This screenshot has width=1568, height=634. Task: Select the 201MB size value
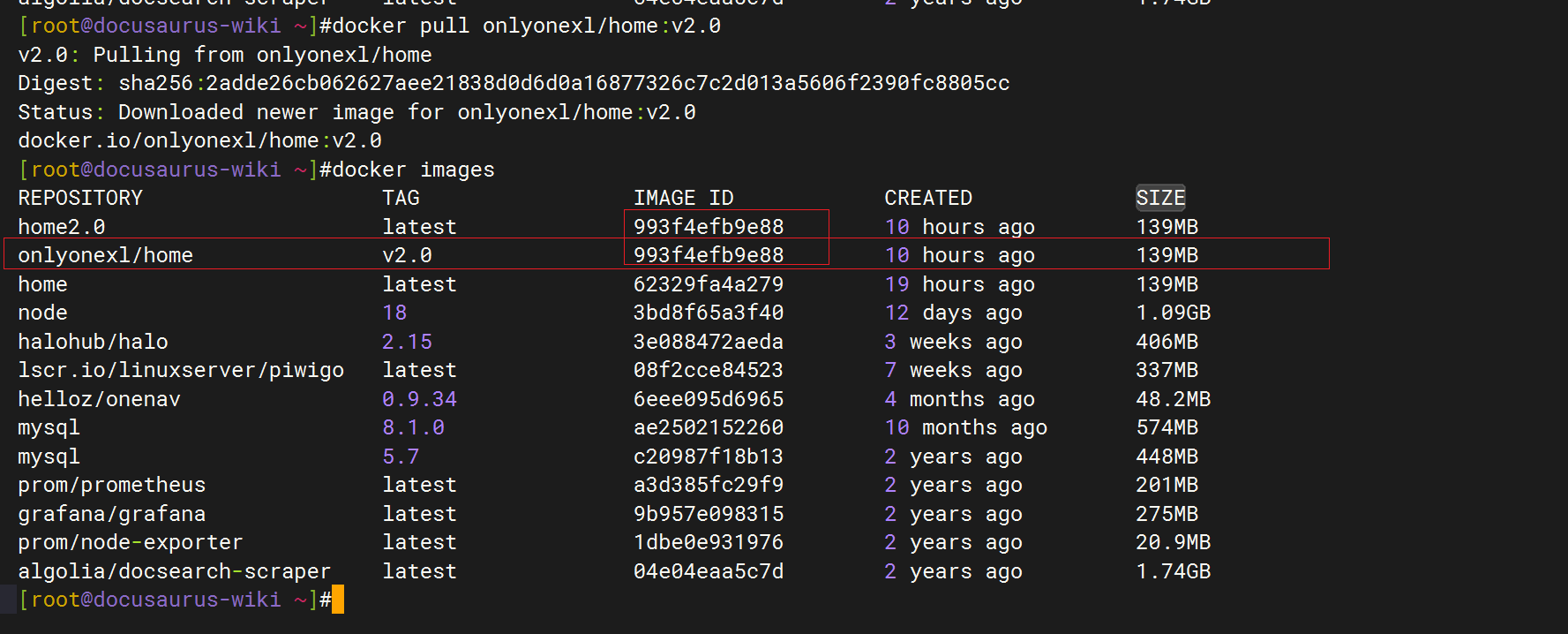(1167, 485)
